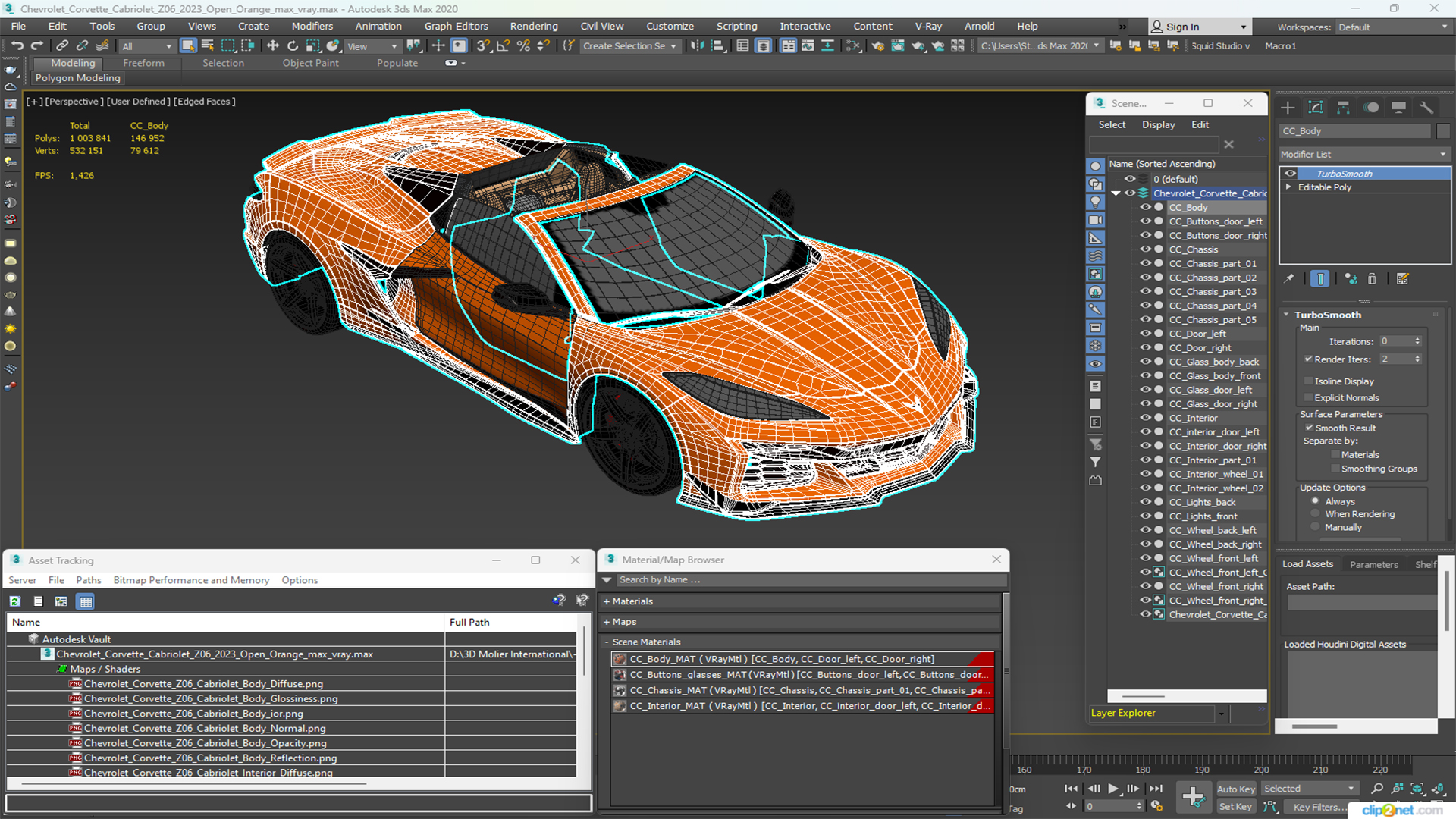The image size is (1456, 819).
Task: Open the Modifiers menu
Action: [x=312, y=27]
